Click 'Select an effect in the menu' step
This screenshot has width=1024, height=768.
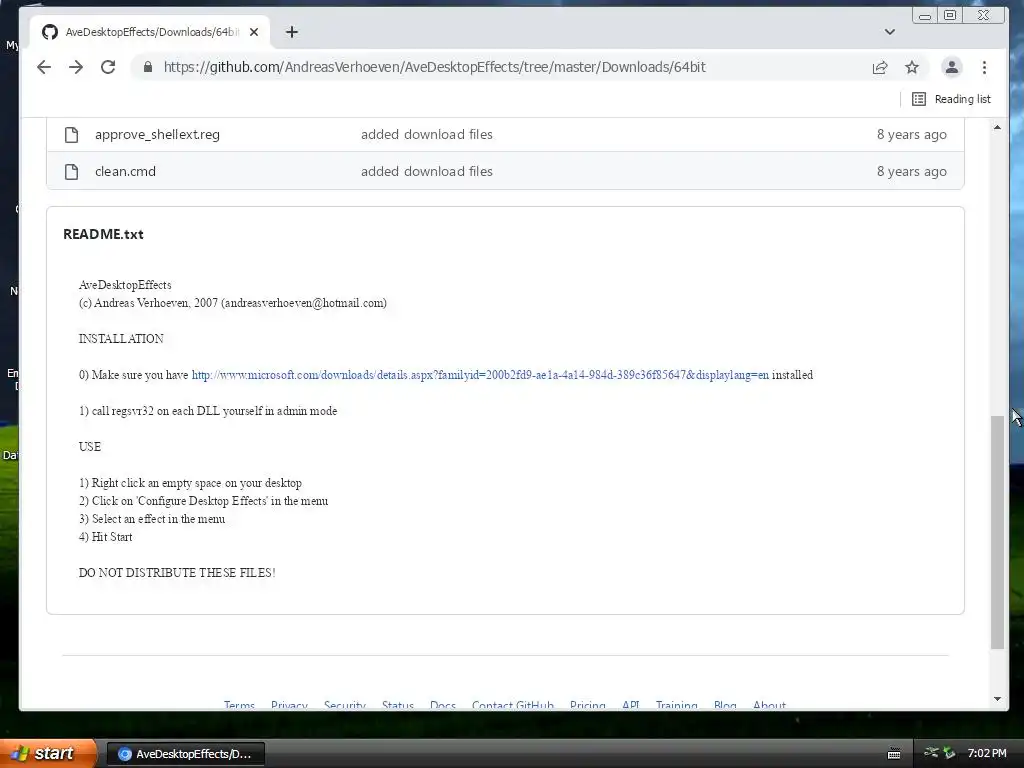pos(152,519)
